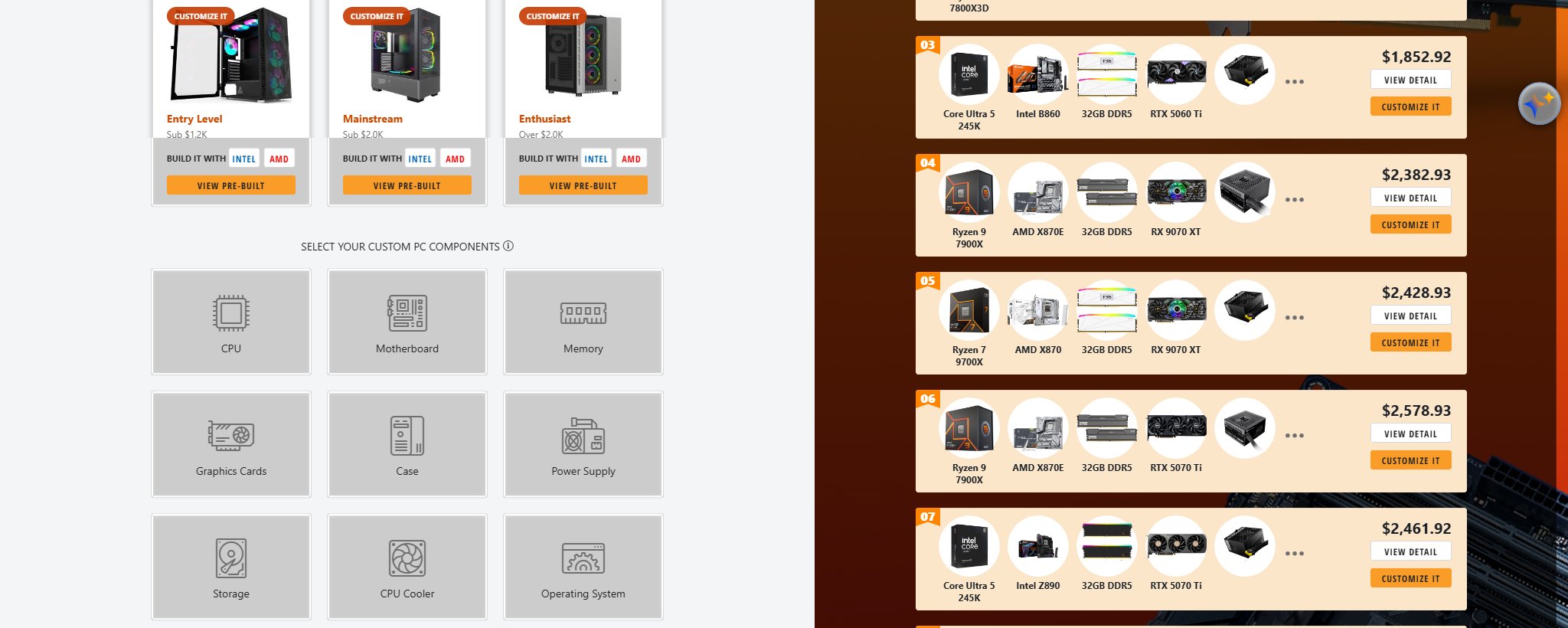This screenshot has height=628, width=1568.
Task: Click Customize It badge on Enthusiast case
Action: [553, 16]
